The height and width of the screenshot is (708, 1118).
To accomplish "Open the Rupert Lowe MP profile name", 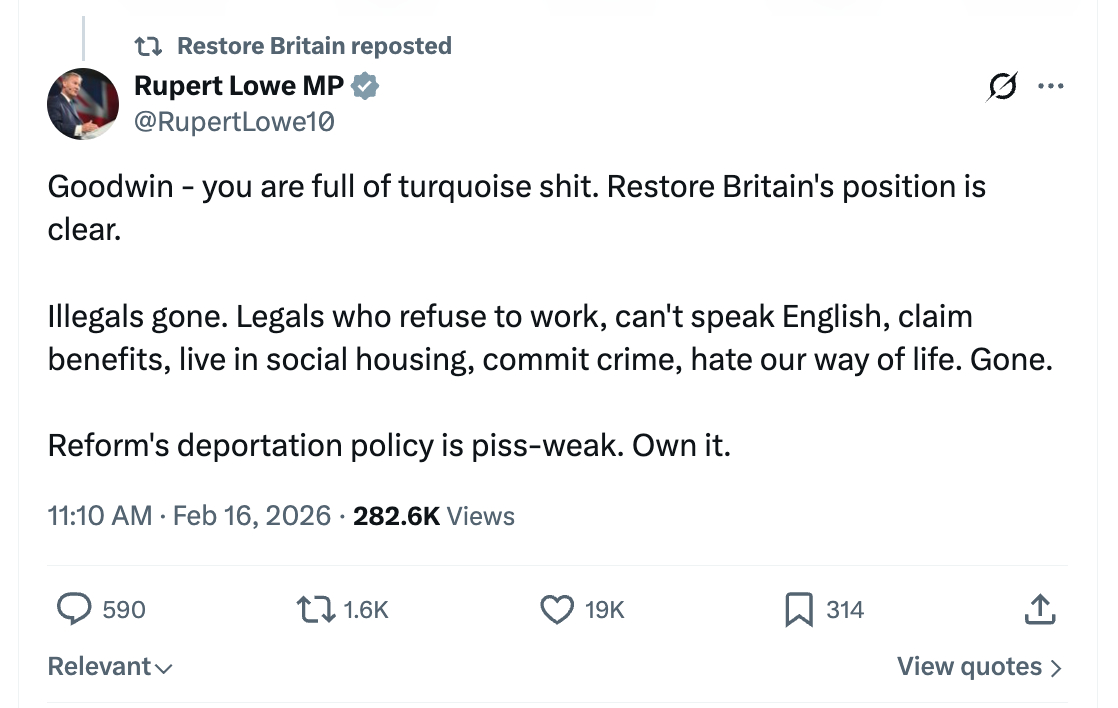I will click(x=239, y=88).
